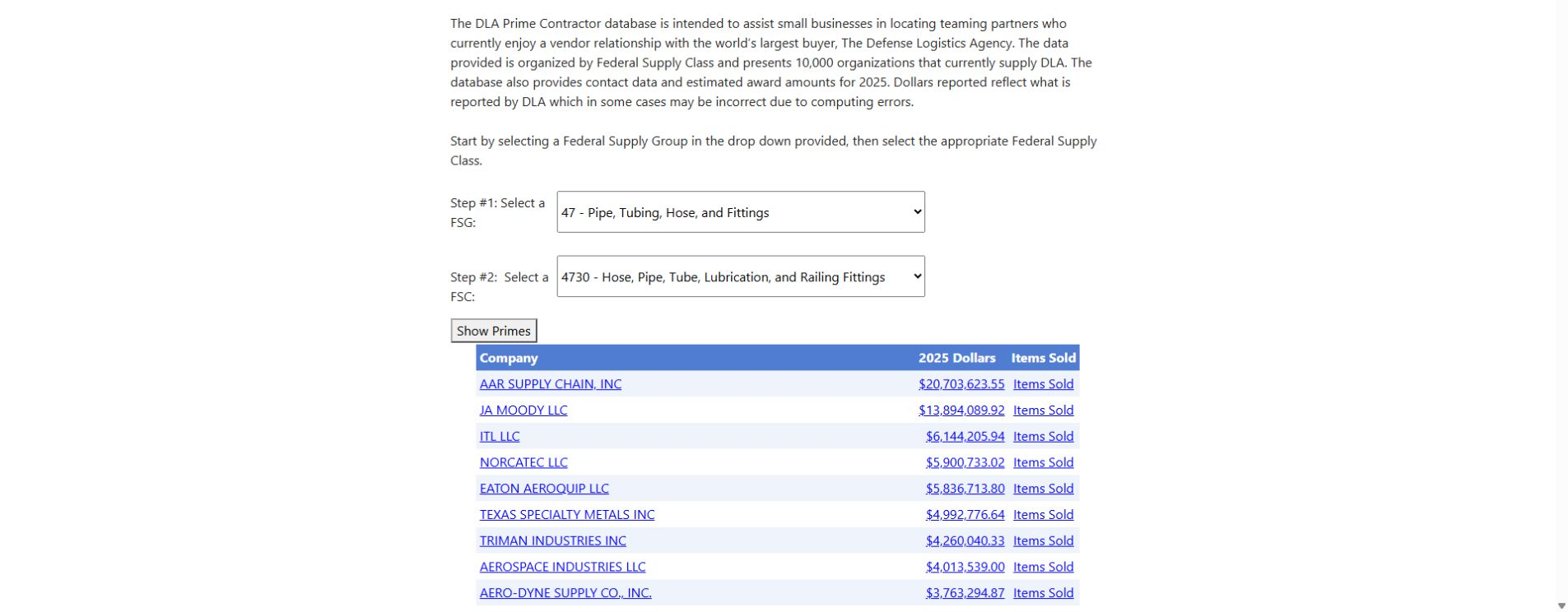Viewport: 1568px width, 612px height.
Task: View Items Sold for ITL LLC
Action: click(x=1043, y=437)
